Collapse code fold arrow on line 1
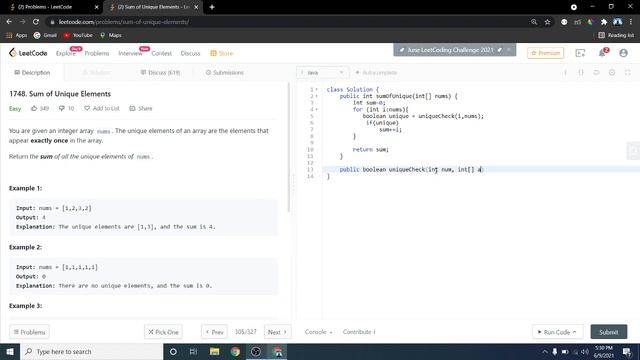This screenshot has width=640, height=360. tap(317, 89)
